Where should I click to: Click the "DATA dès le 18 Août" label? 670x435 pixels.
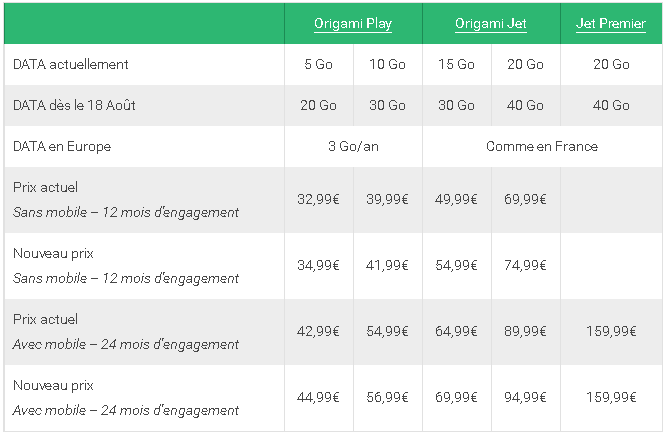pyautogui.click(x=74, y=105)
